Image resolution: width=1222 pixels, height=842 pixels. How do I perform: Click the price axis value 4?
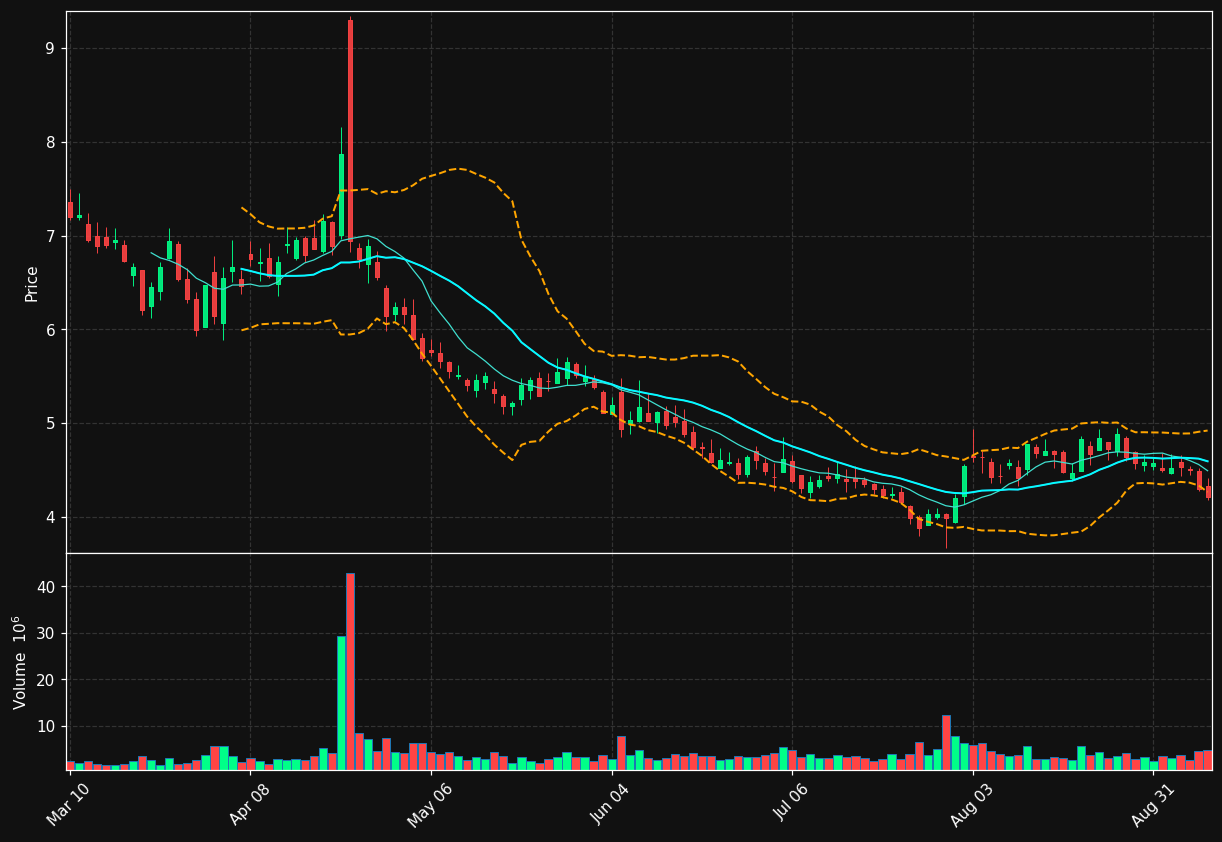pyautogui.click(x=50, y=517)
